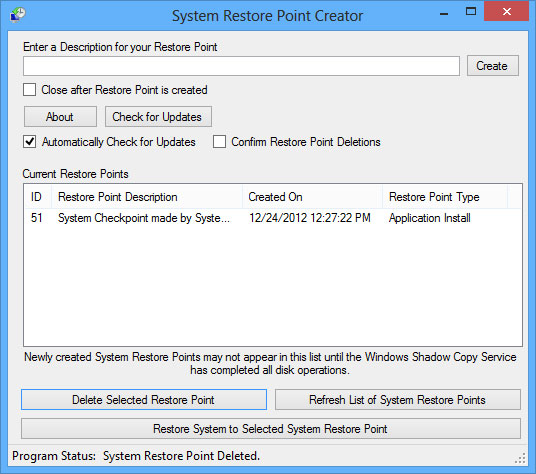Click Check for Updates button
536x474 pixels.
158,117
